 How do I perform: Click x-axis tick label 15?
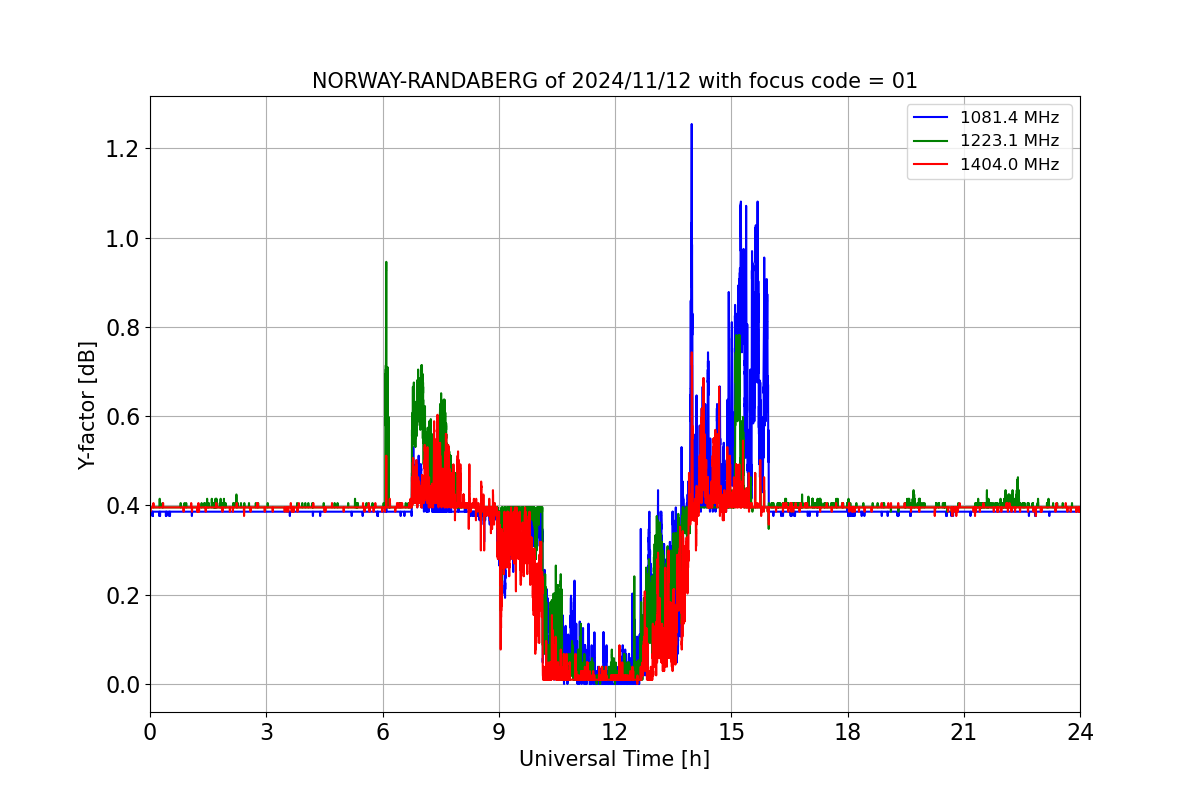[x=731, y=732]
